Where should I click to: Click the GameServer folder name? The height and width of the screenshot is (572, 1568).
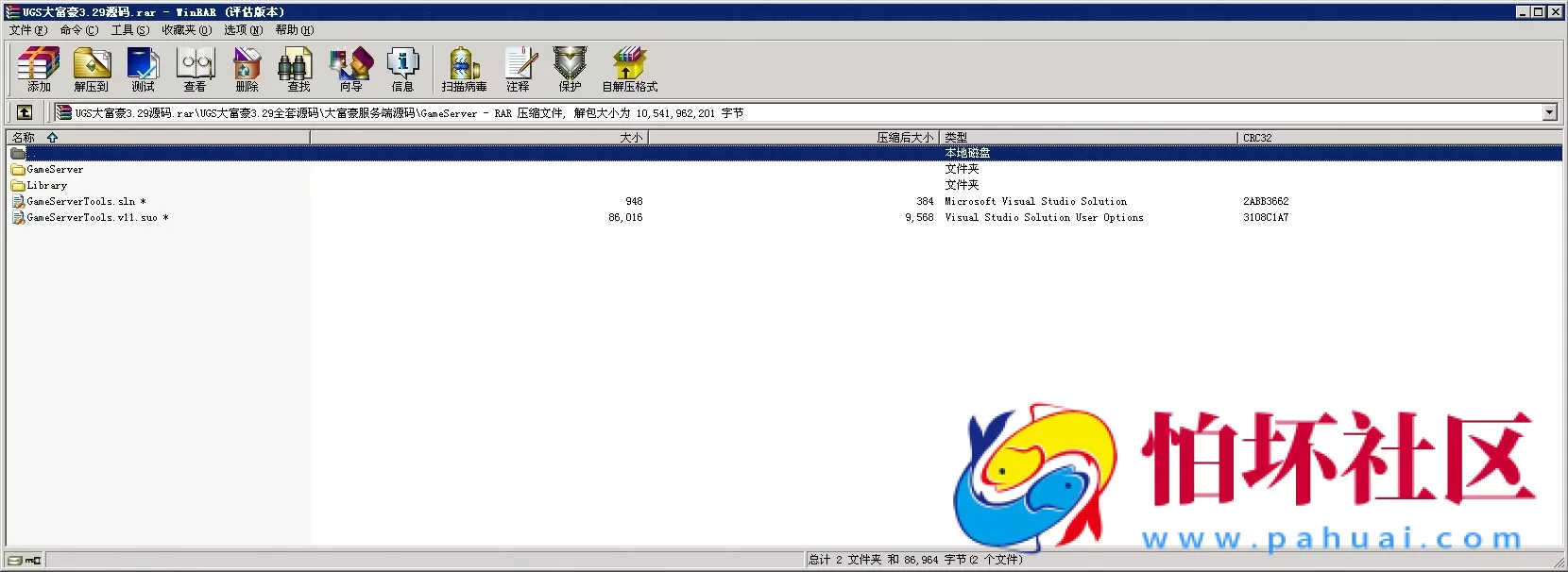(x=55, y=170)
